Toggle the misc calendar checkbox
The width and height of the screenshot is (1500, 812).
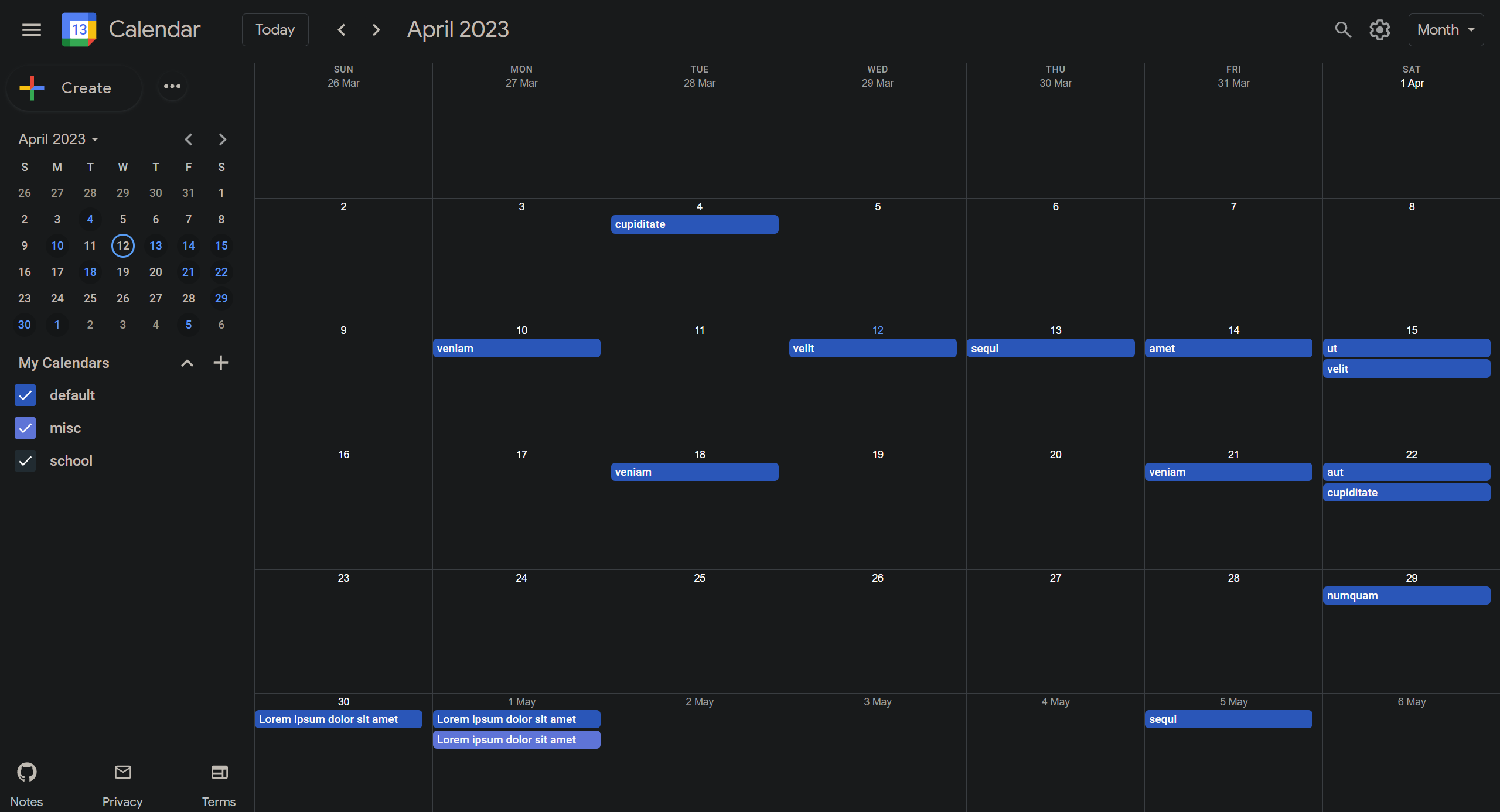[x=25, y=428]
